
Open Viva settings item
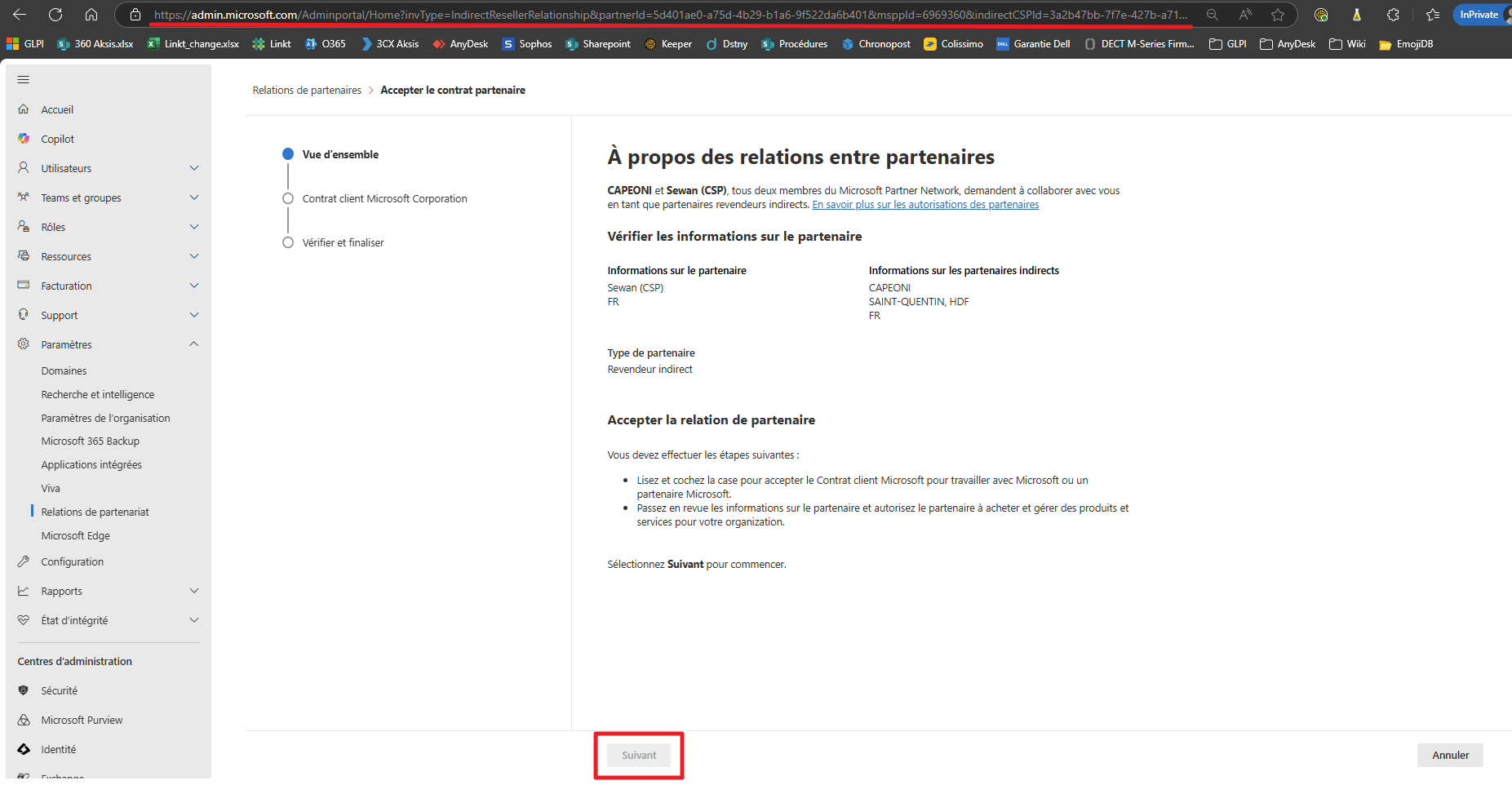pos(51,488)
